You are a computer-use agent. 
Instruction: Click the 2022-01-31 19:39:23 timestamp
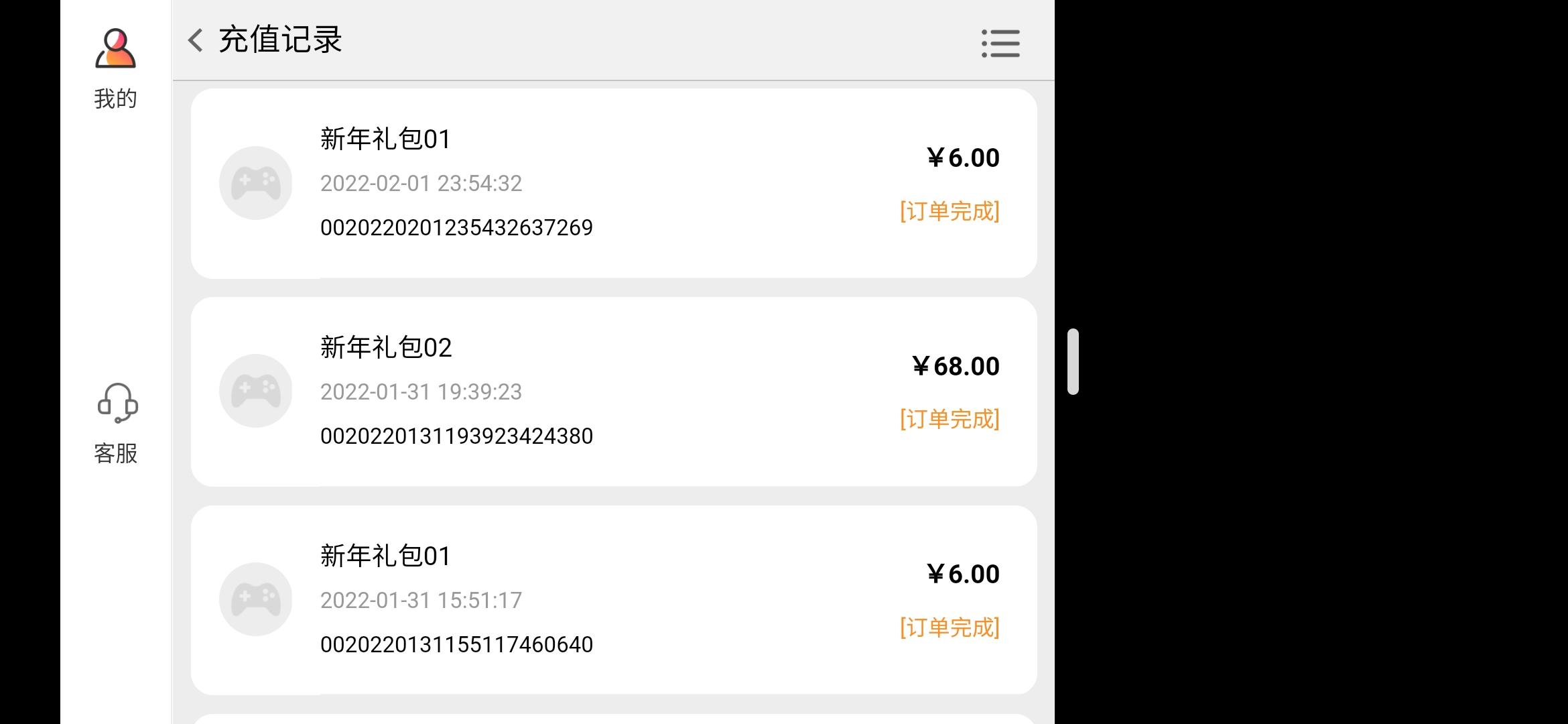(x=421, y=392)
